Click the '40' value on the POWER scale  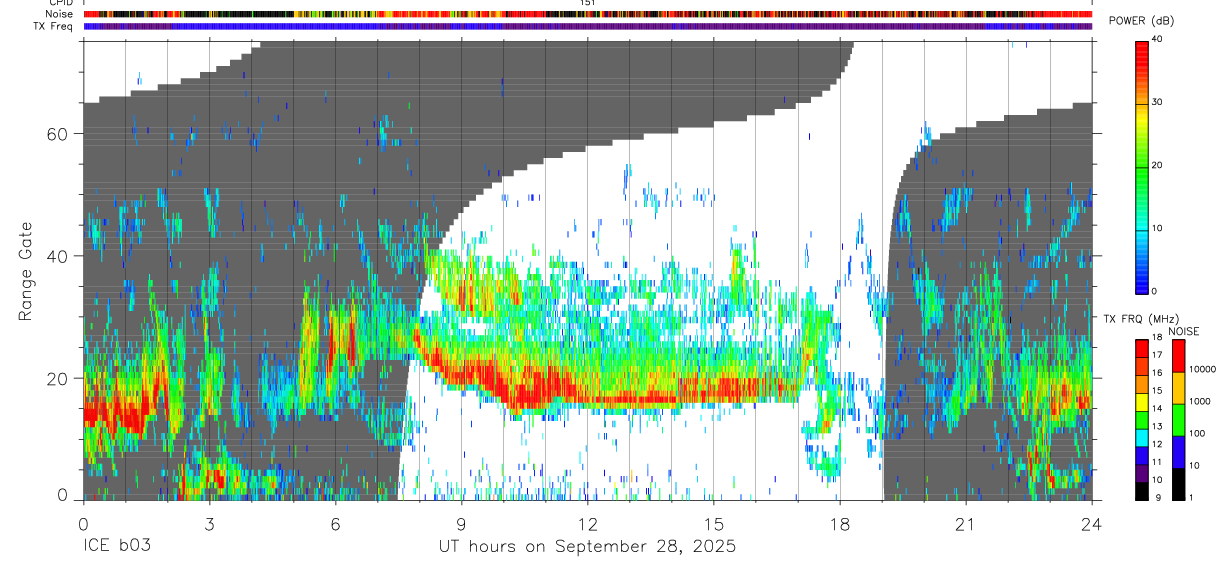point(1157,40)
